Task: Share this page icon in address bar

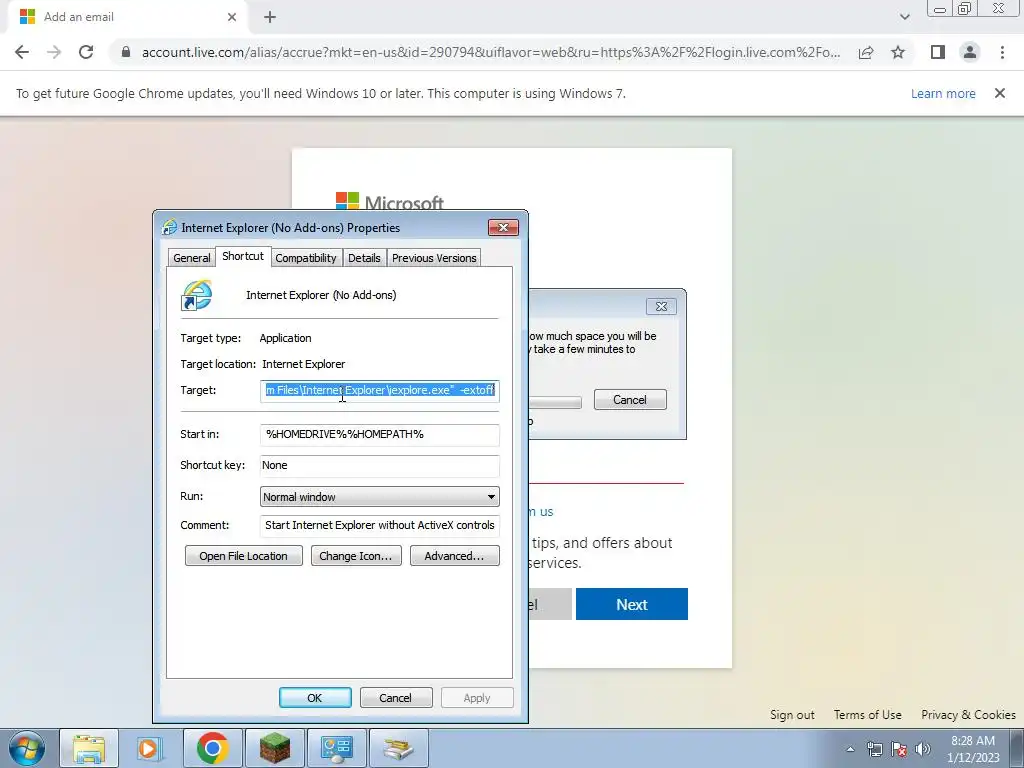Action: coord(866,52)
